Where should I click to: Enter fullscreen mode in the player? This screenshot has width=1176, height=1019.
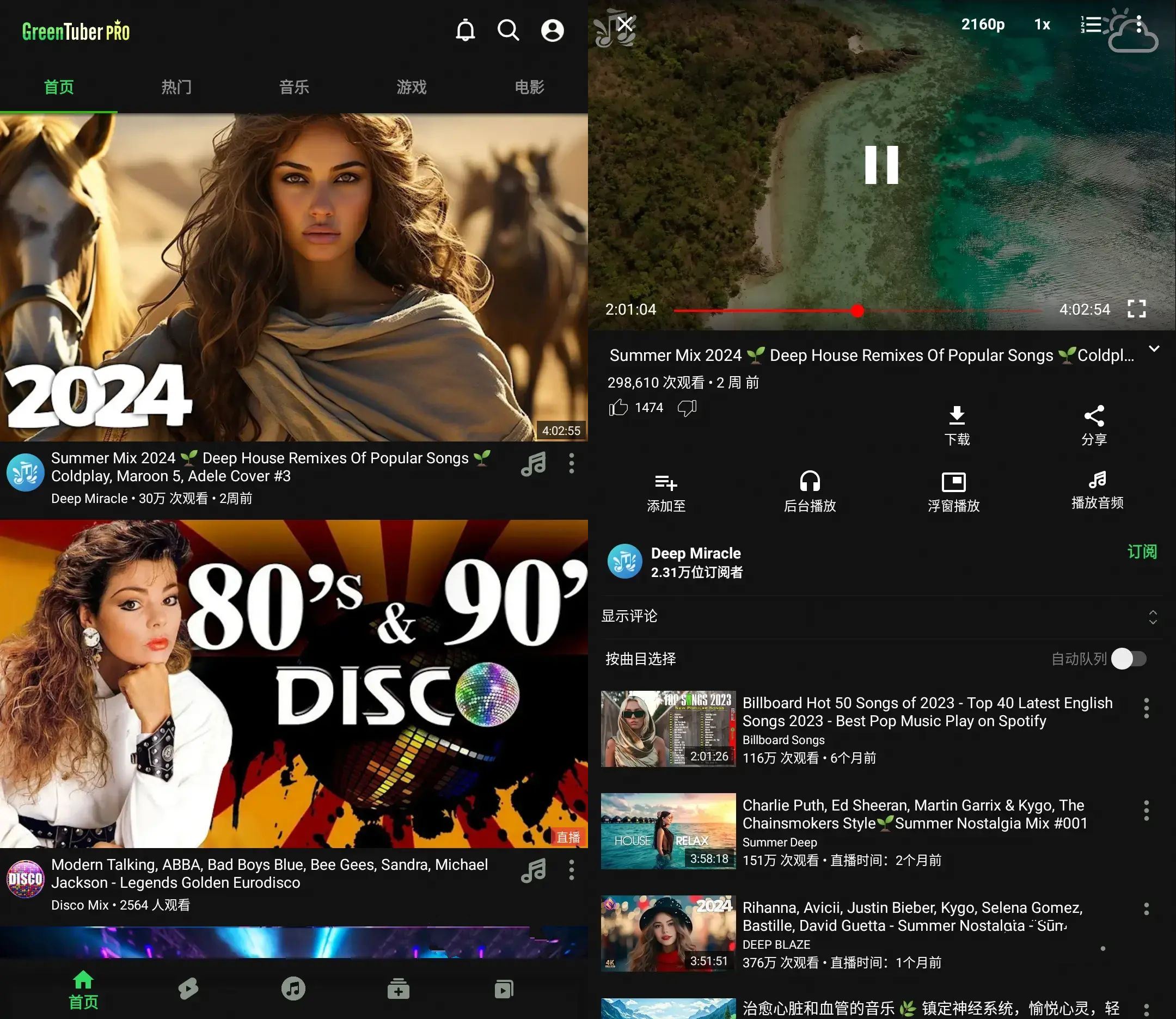click(1137, 309)
